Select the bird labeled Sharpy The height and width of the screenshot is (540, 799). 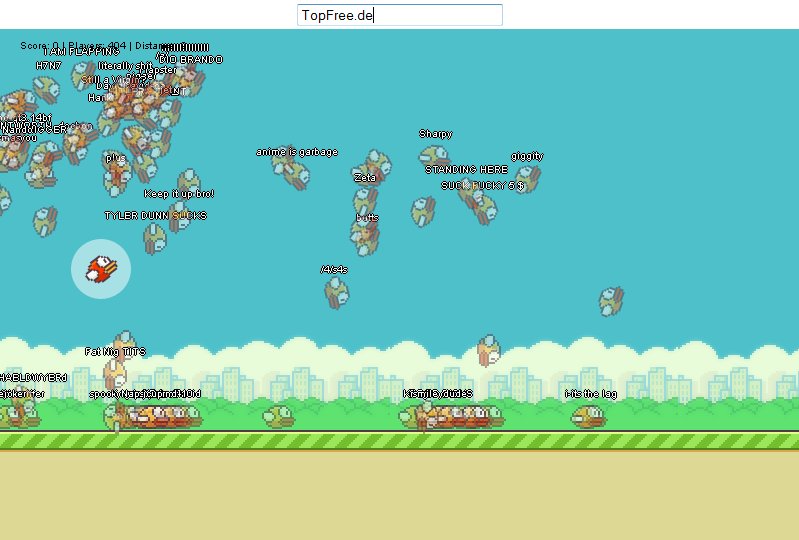pos(433,156)
